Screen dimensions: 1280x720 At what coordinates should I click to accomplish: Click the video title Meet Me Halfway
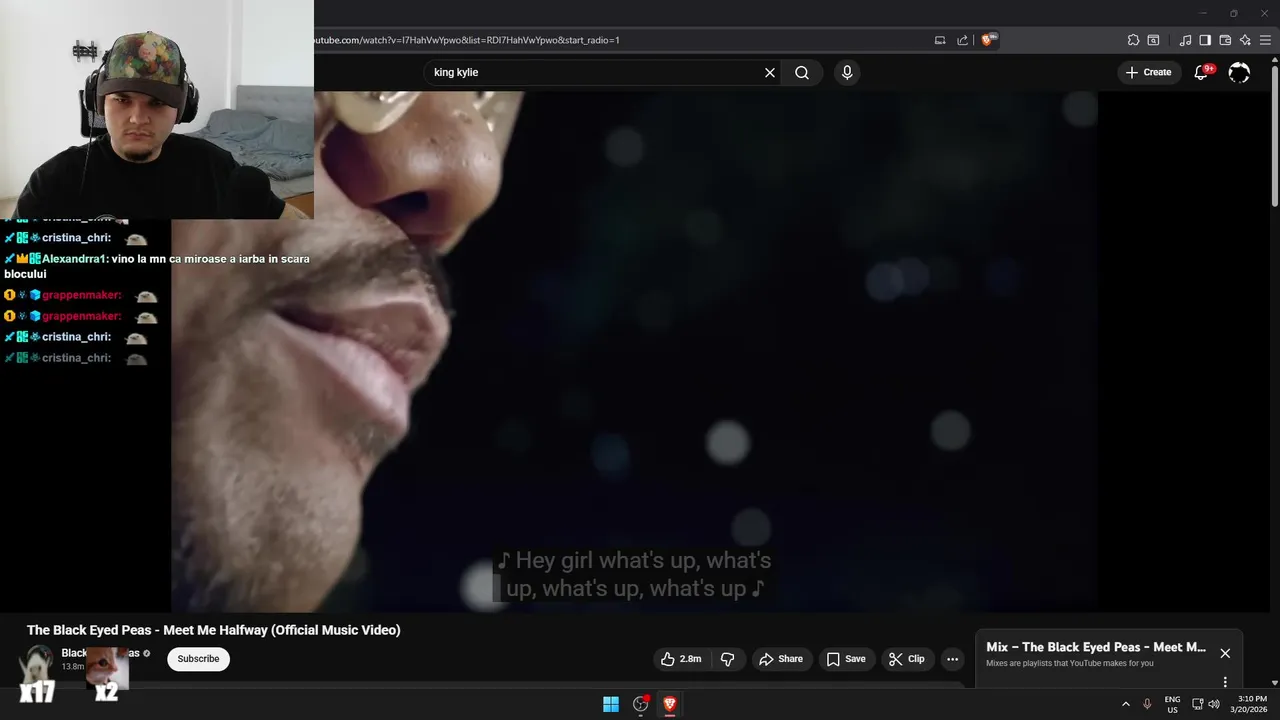point(214,630)
